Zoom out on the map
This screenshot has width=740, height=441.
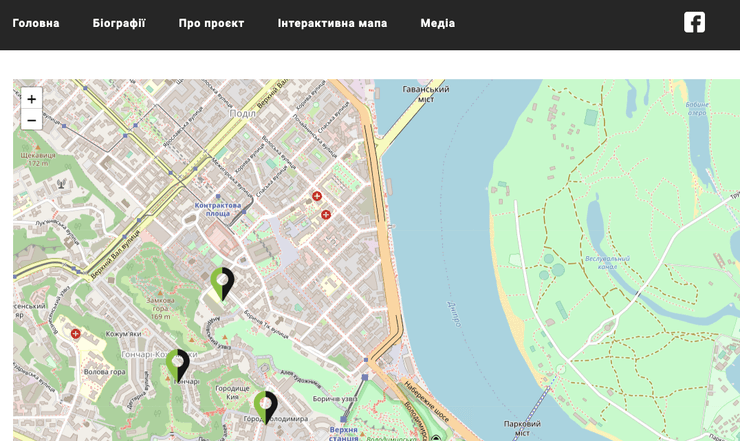[x=32, y=120]
